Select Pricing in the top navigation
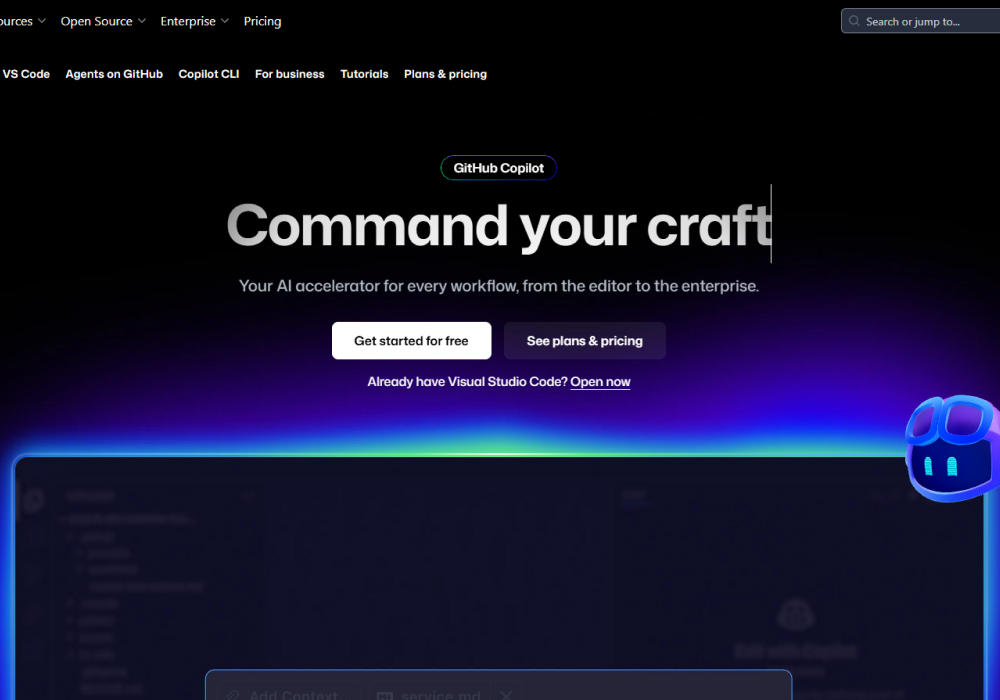Image resolution: width=1000 pixels, height=700 pixels. pyautogui.click(x=262, y=20)
